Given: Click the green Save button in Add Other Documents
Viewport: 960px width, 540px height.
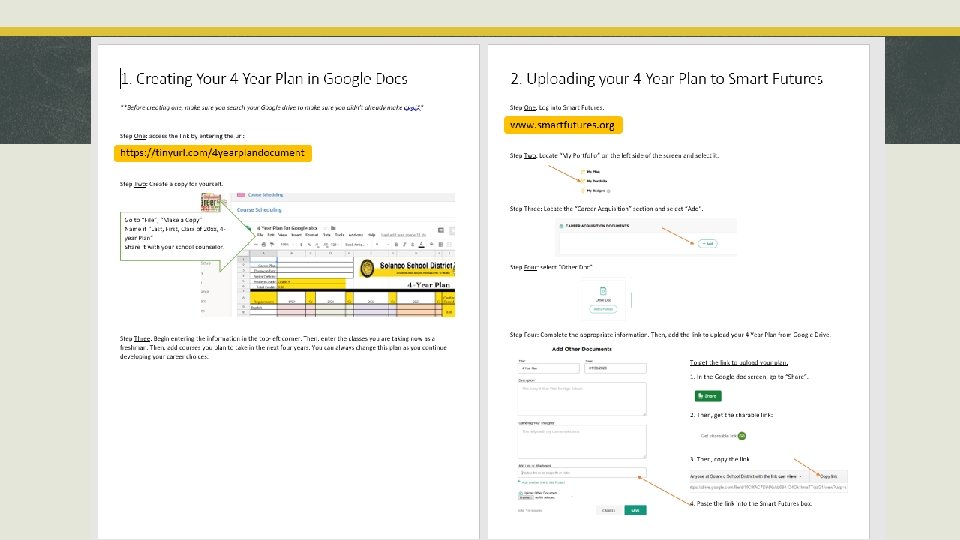Looking at the screenshot, I should click(x=635, y=510).
